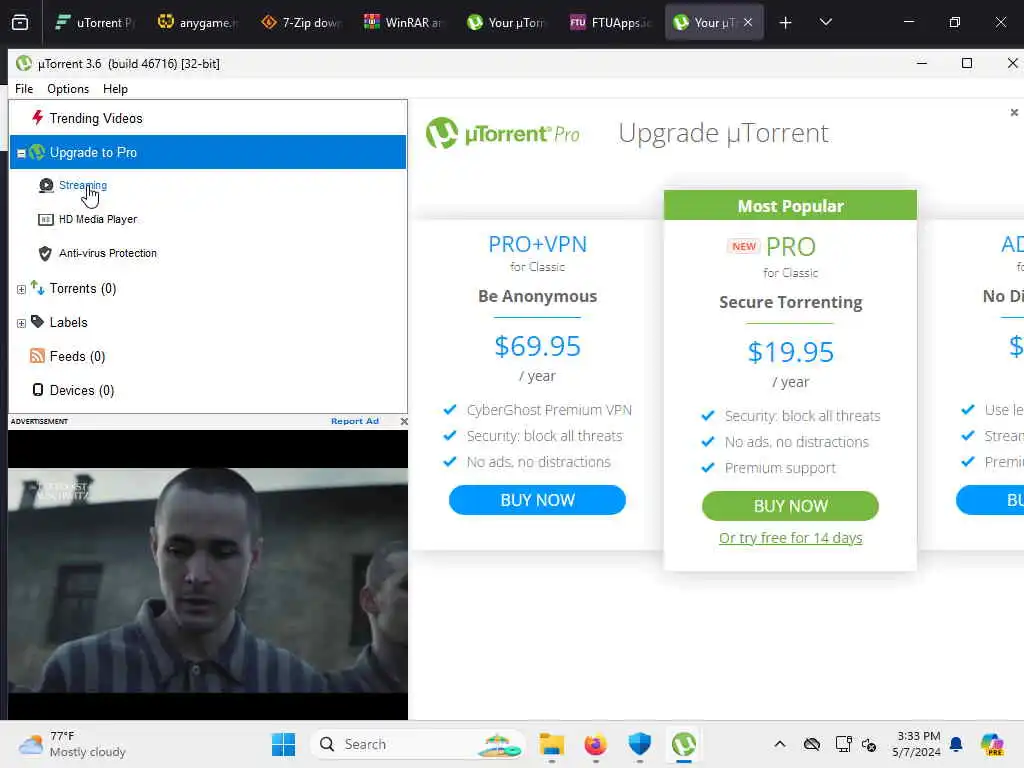Viewport: 1024px width, 768px height.
Task: Click Or try free for 14 days link
Action: click(x=790, y=537)
